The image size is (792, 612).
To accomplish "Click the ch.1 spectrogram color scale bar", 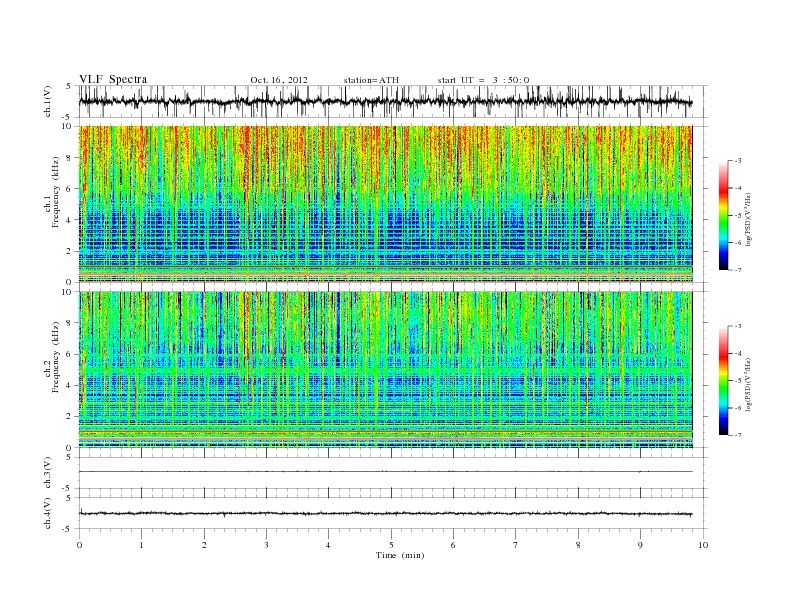I will click(x=723, y=215).
